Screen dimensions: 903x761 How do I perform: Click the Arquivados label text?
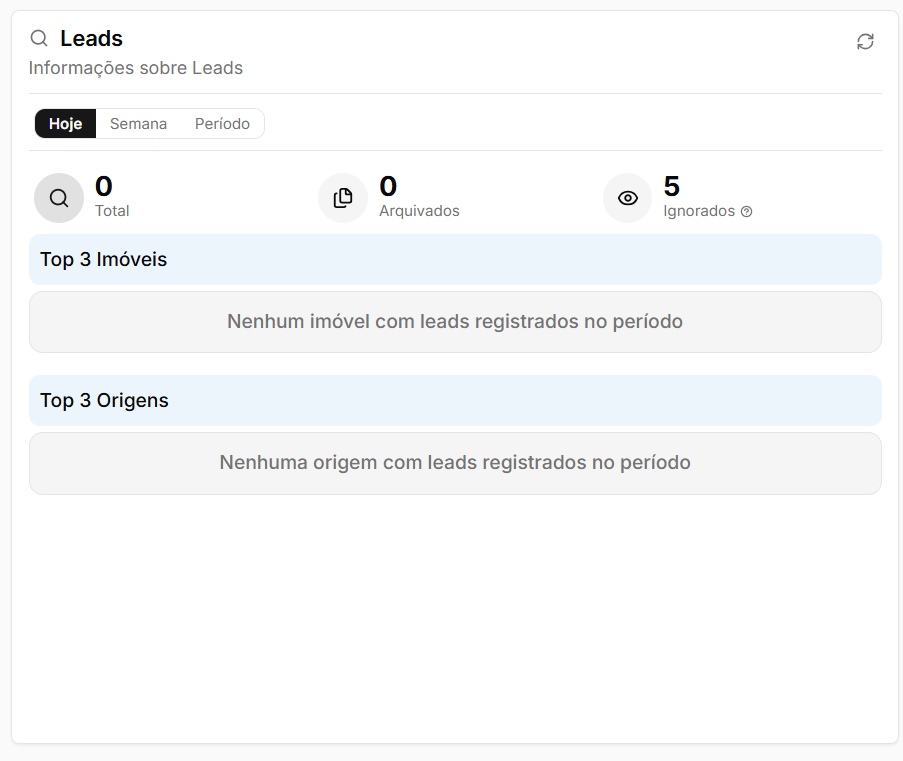click(419, 211)
